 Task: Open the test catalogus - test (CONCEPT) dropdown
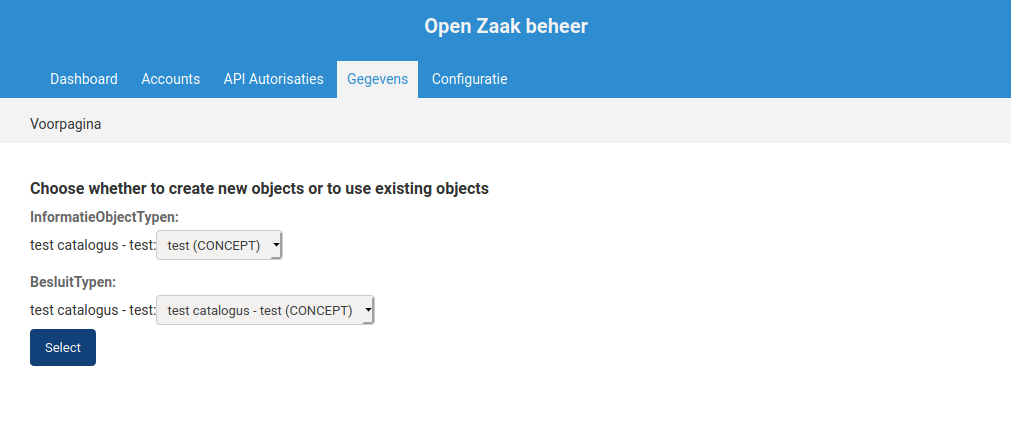(265, 310)
